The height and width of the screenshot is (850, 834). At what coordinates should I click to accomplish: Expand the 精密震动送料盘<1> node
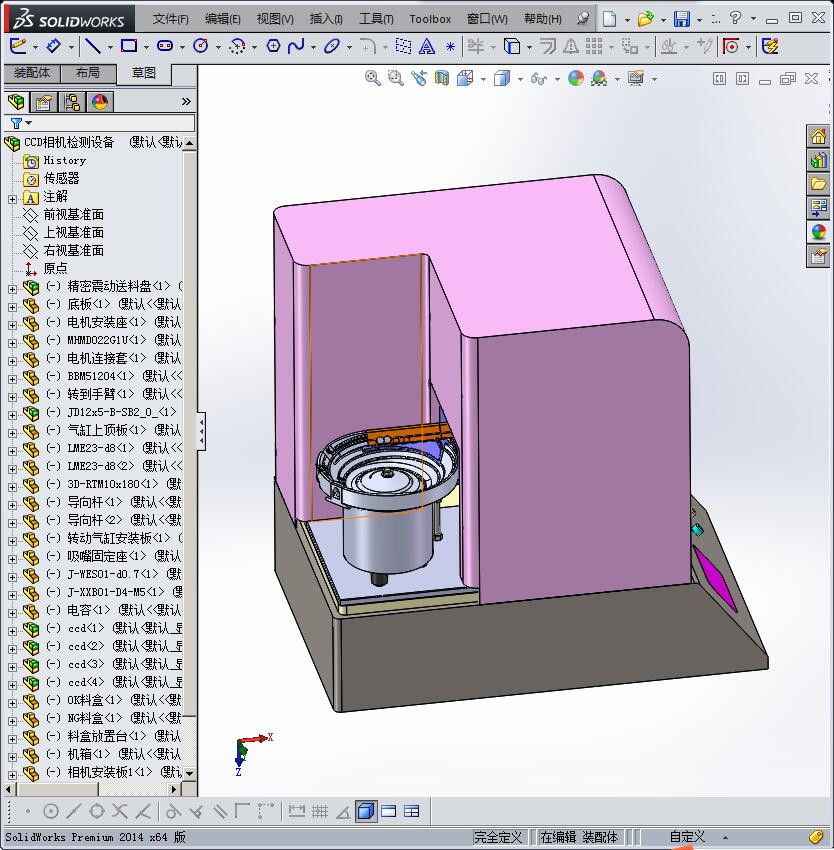[x=12, y=289]
